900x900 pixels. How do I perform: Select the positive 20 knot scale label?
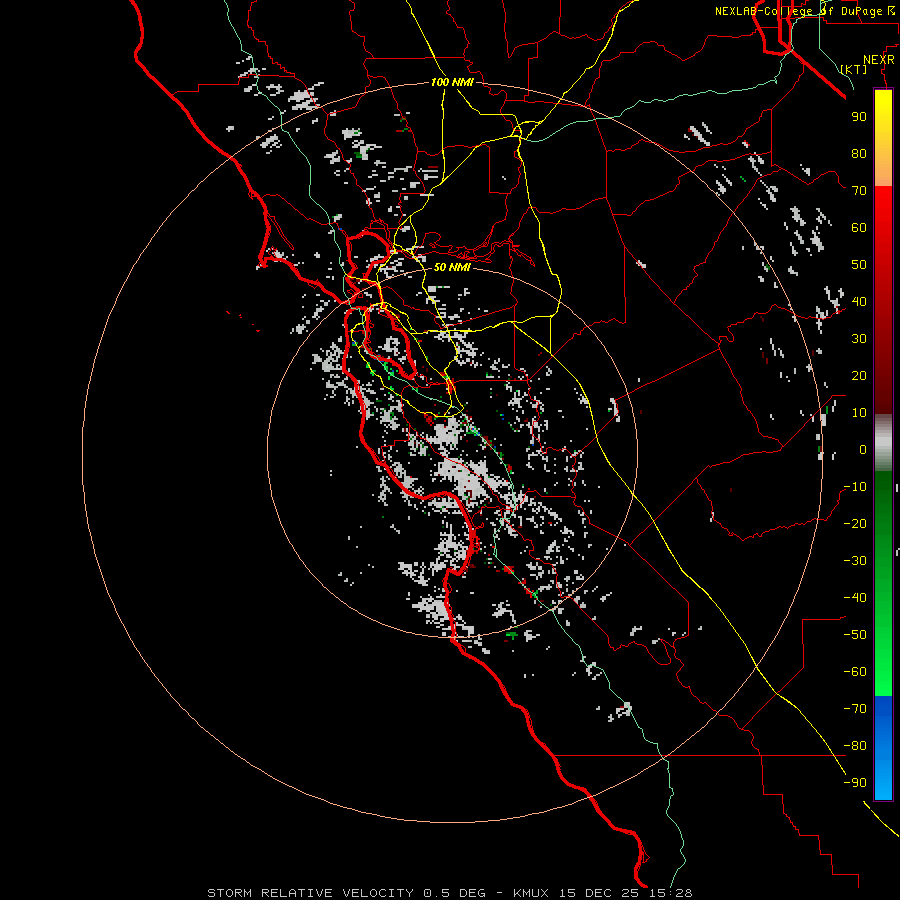coord(859,375)
